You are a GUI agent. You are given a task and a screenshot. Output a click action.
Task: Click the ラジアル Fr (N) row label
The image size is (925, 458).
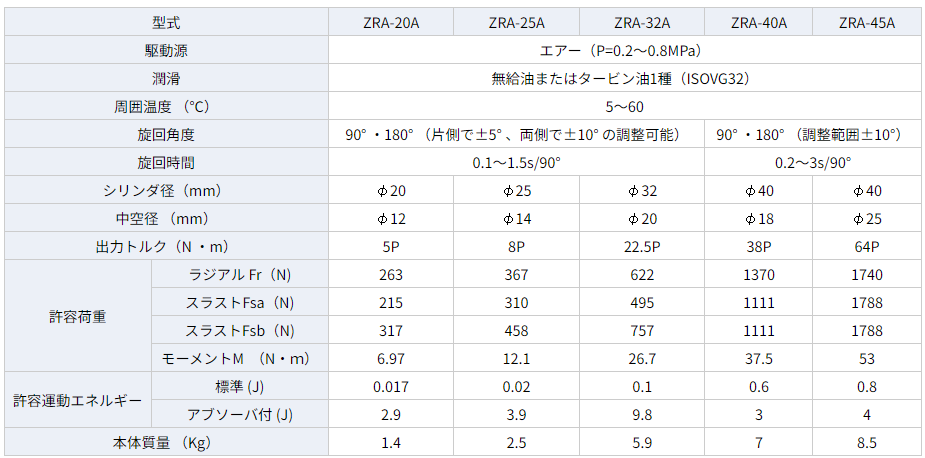coord(240,274)
